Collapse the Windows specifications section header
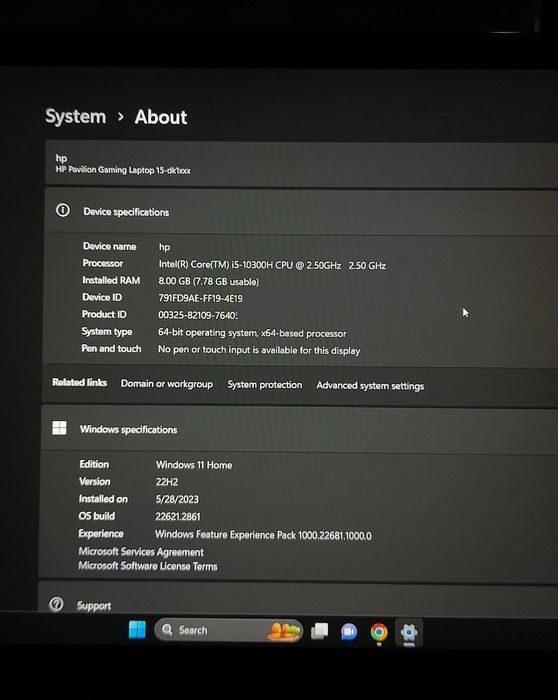Screen dimensions: 558x700 coord(300,429)
